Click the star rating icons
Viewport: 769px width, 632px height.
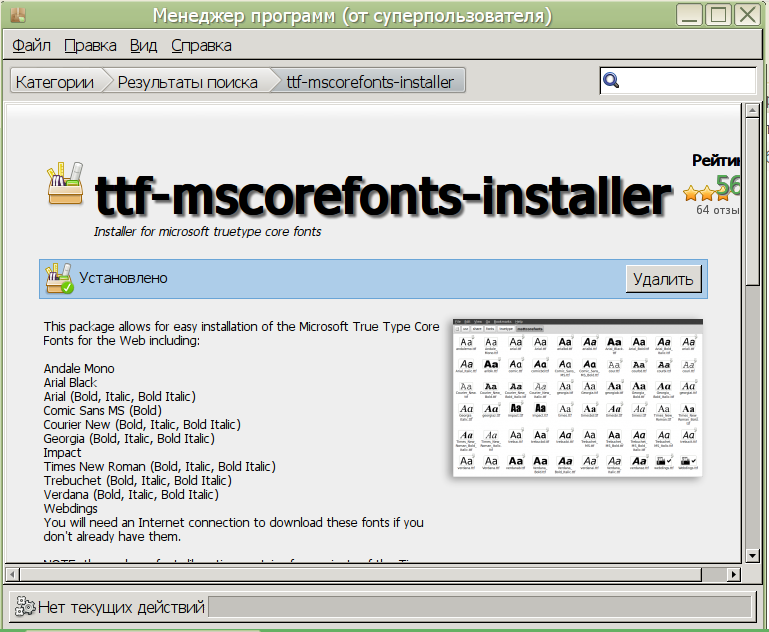click(x=709, y=194)
